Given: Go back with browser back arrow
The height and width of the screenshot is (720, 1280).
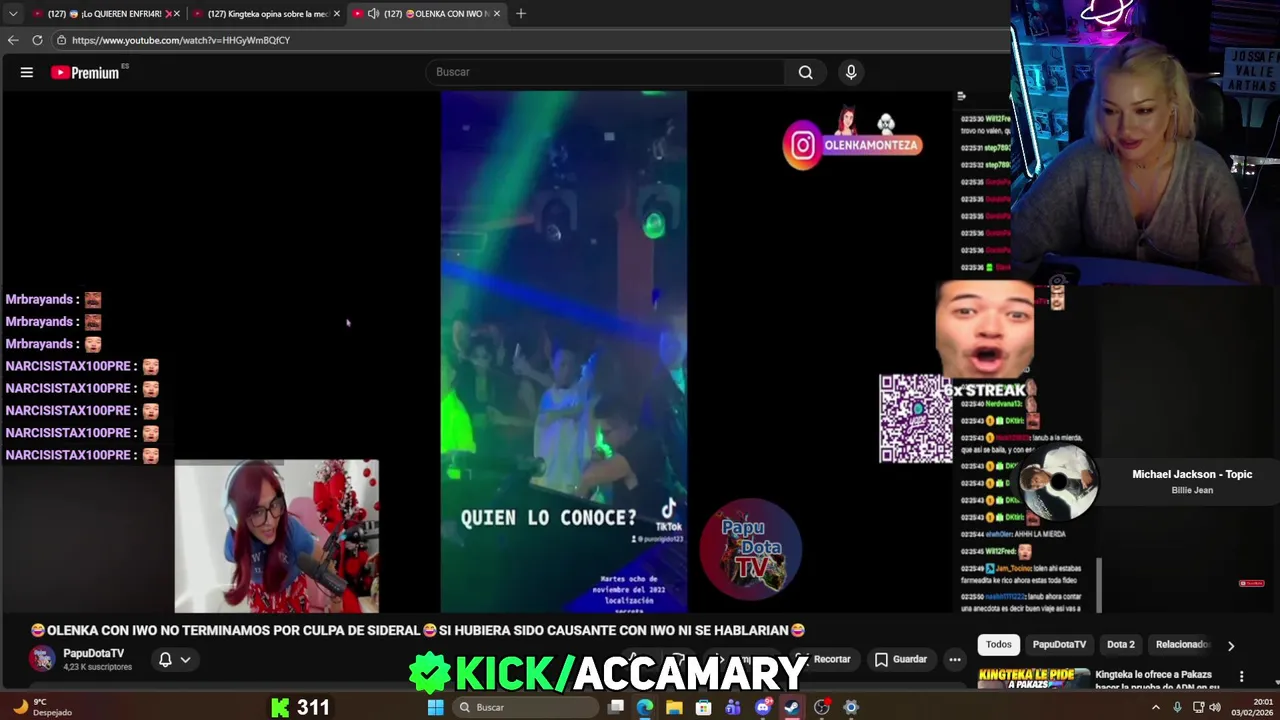Looking at the screenshot, I should (13, 40).
